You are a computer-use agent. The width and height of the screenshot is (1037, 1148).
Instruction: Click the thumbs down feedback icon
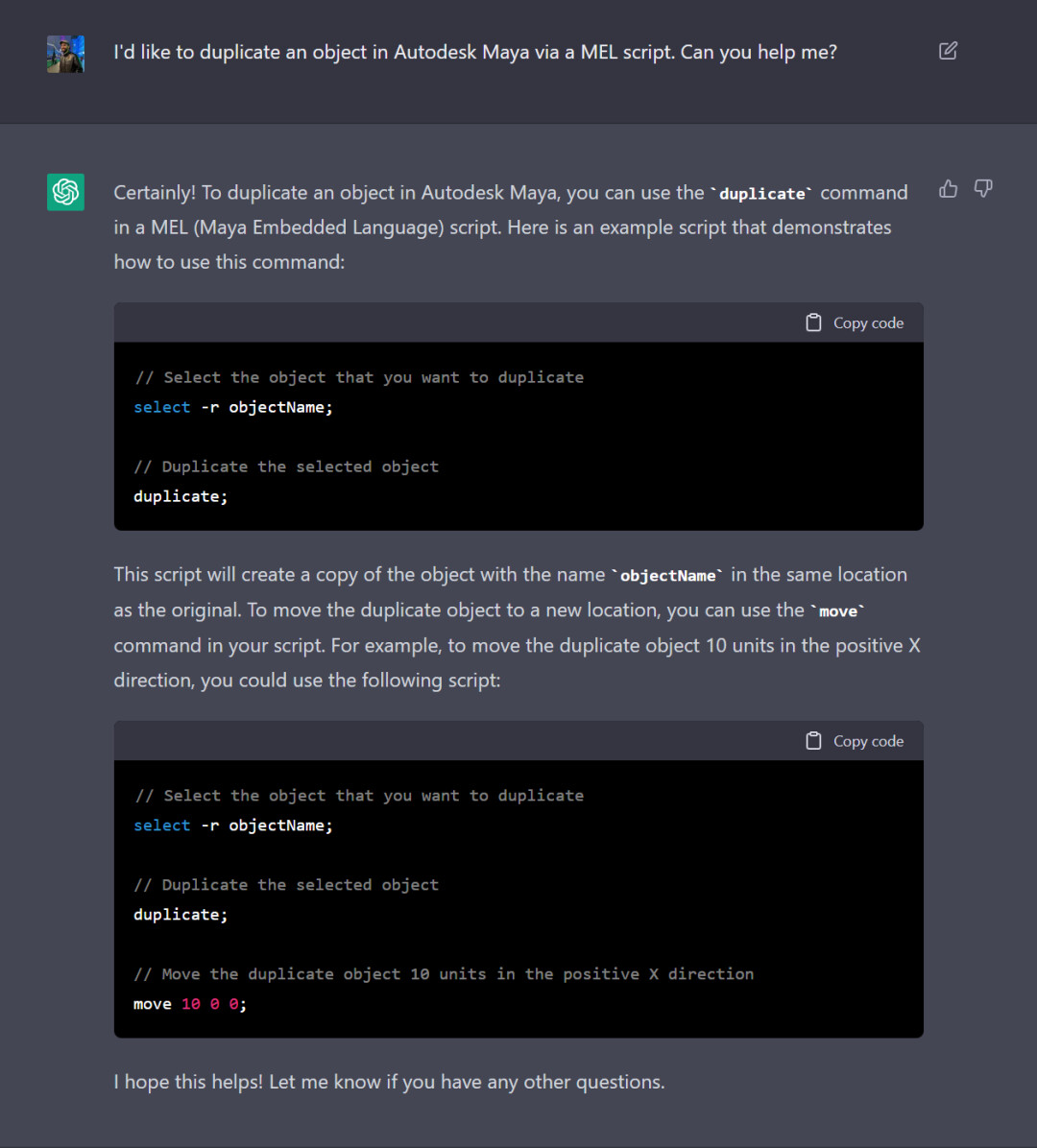coord(983,189)
